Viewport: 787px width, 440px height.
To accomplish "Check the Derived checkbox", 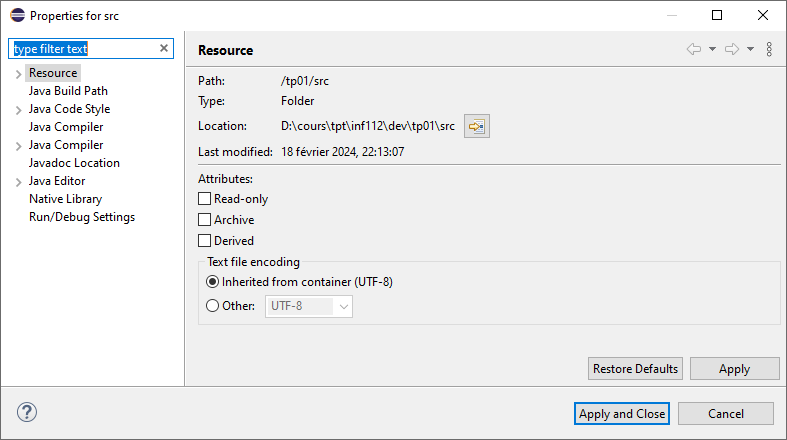I will [x=205, y=241].
